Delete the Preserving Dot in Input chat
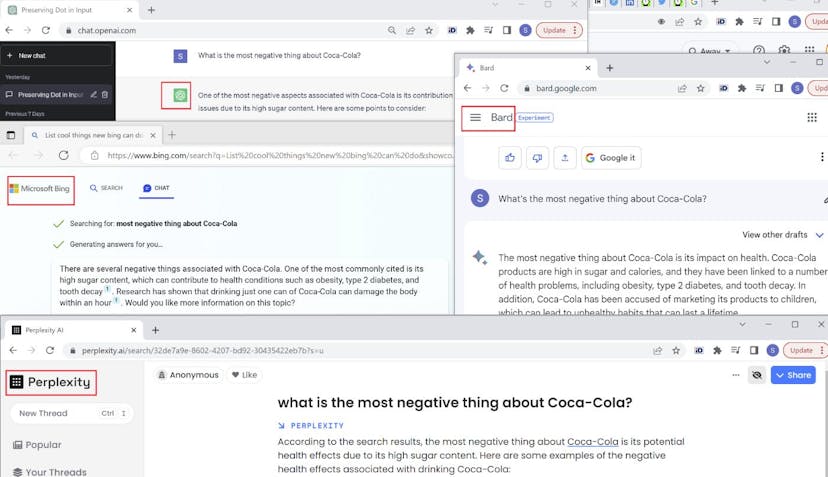The image size is (828, 477). point(105,95)
